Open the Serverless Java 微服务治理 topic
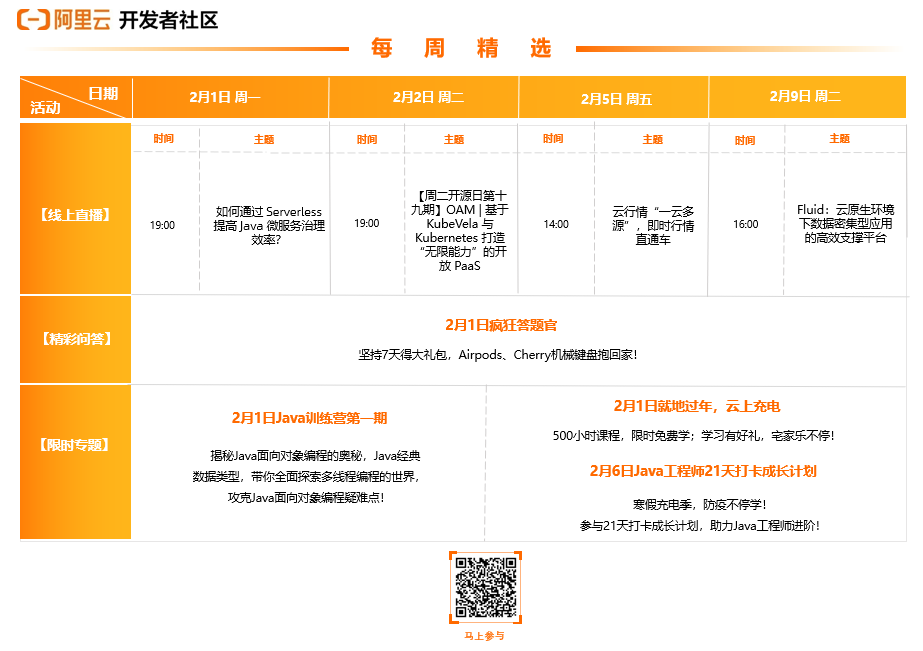Image resolution: width=923 pixels, height=651 pixels. point(268,225)
